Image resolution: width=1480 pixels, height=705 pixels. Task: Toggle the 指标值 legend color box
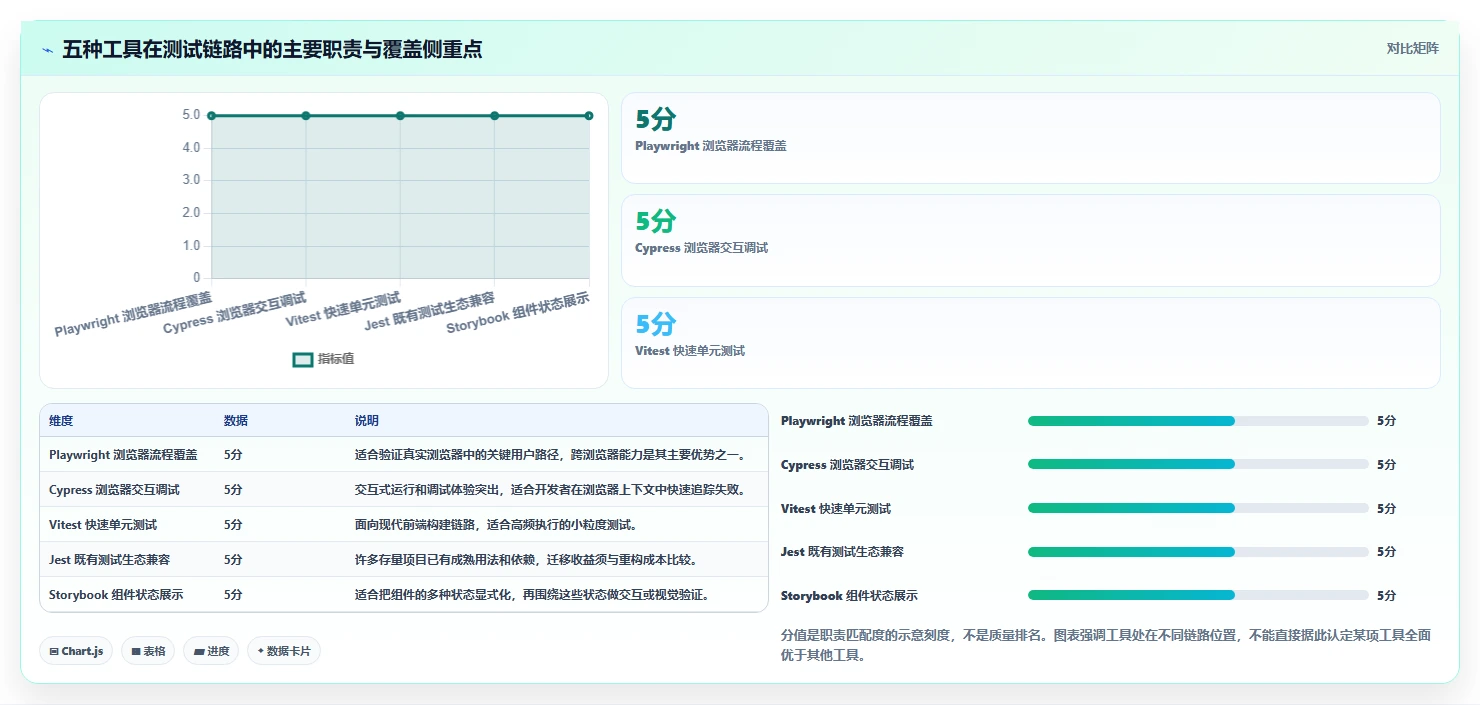(303, 360)
